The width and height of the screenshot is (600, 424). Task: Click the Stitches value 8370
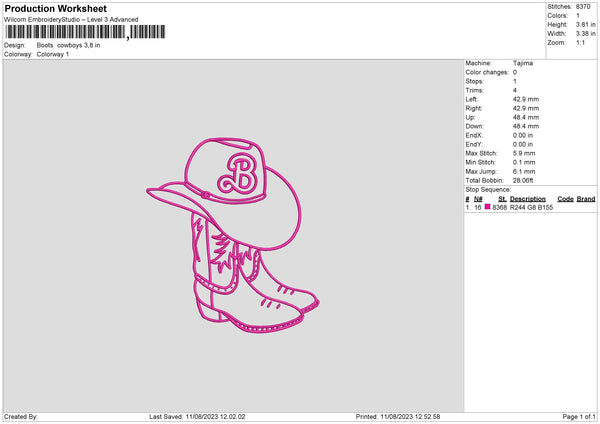583,7
